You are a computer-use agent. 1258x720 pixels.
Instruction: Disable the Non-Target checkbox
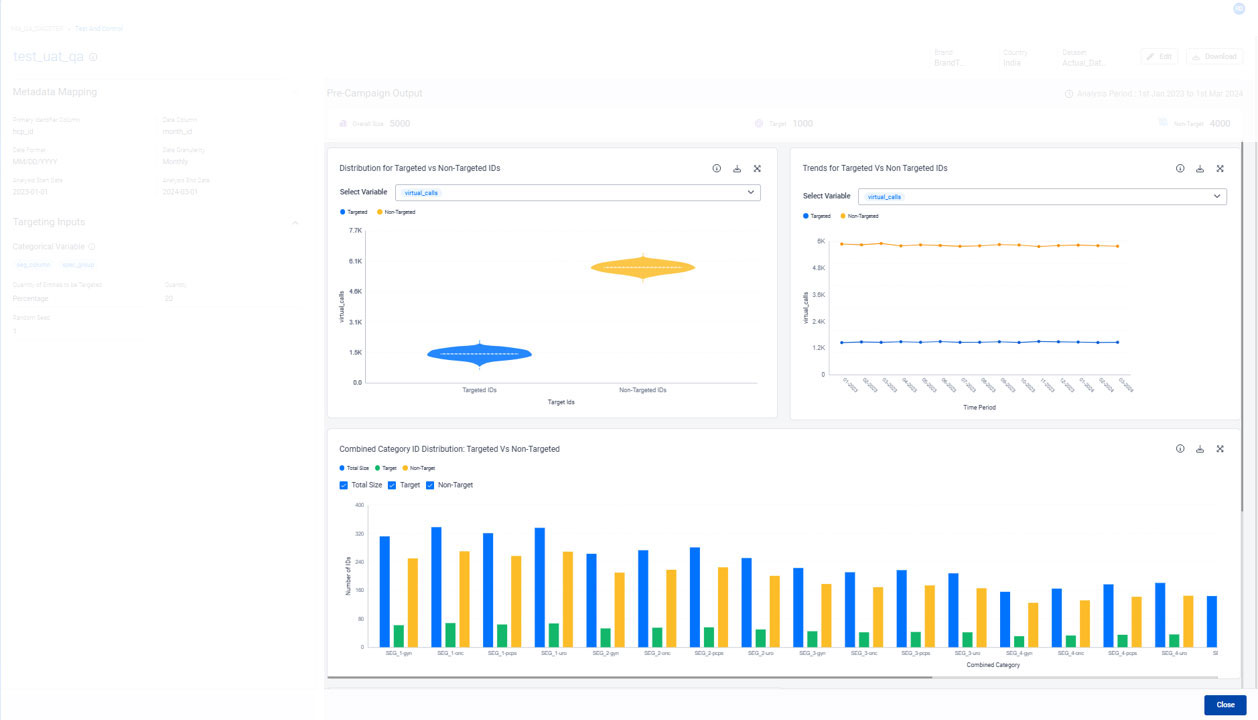[x=430, y=485]
